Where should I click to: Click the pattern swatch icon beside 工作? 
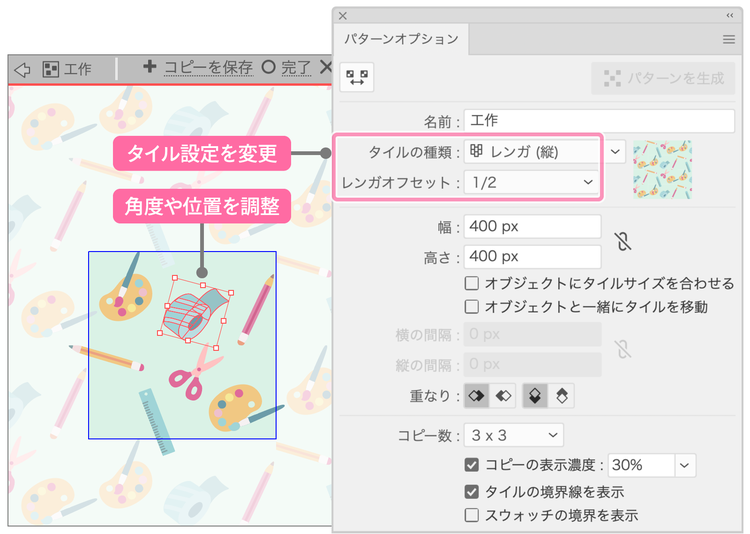51,69
